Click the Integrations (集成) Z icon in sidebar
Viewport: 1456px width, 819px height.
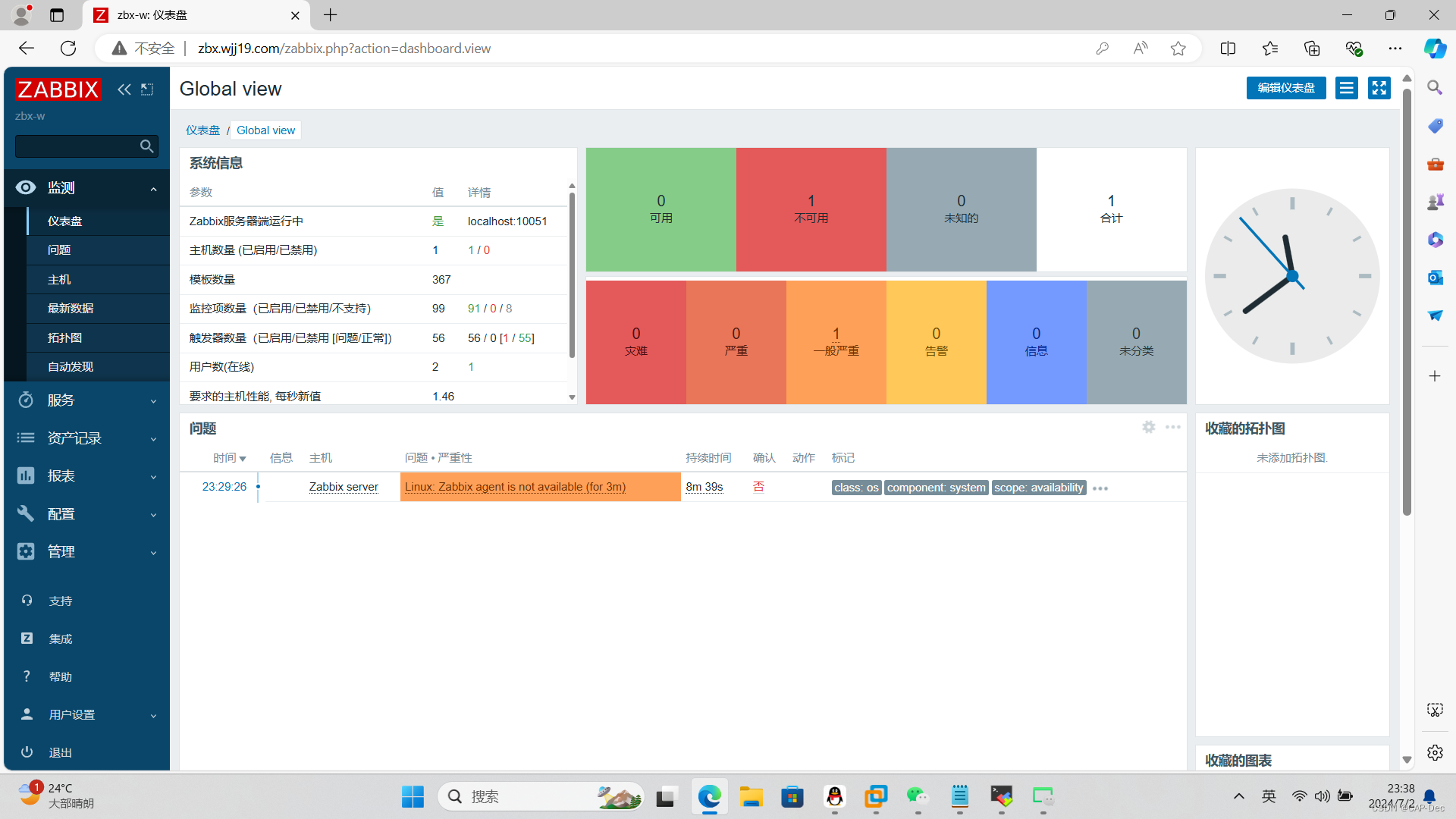(x=27, y=639)
